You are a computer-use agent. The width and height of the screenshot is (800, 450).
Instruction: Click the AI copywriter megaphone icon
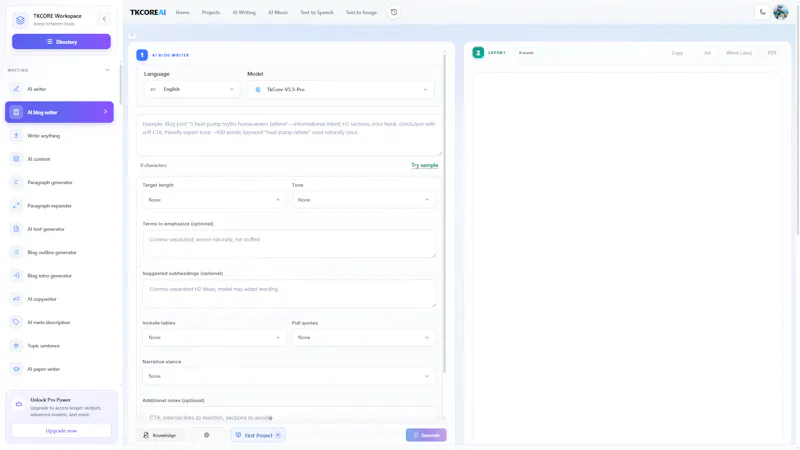(x=16, y=299)
